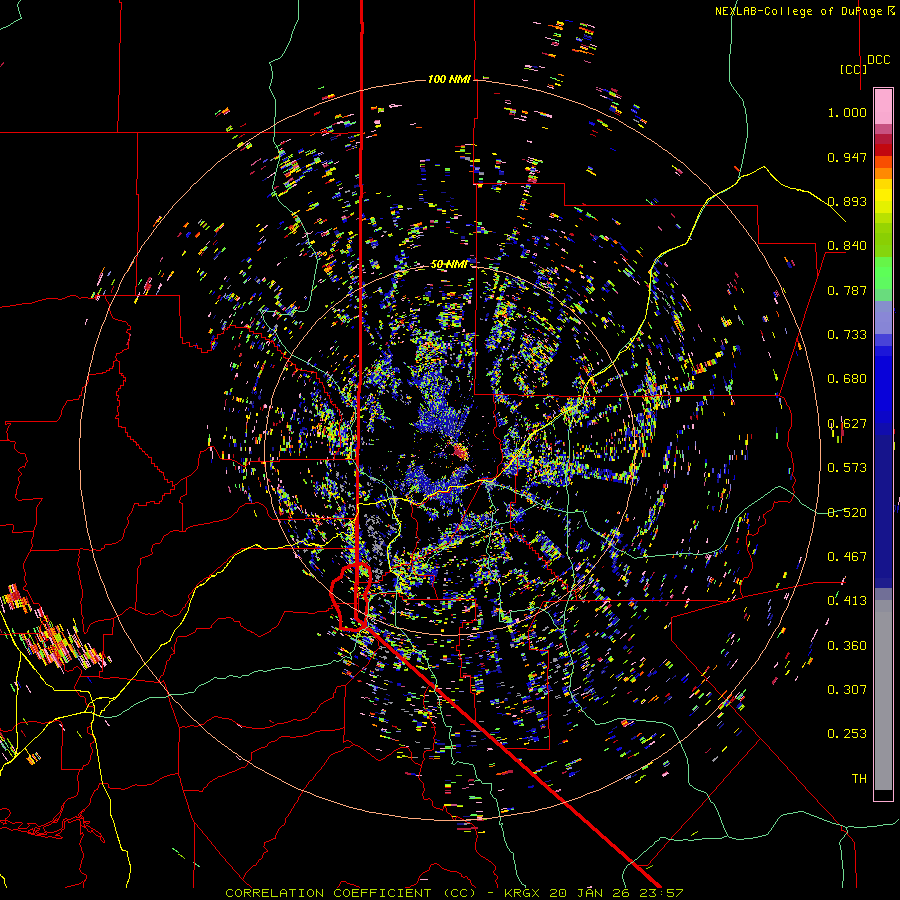The image size is (900, 900).
Task: Pick the red swatch on the color bar
Action: tap(883, 150)
